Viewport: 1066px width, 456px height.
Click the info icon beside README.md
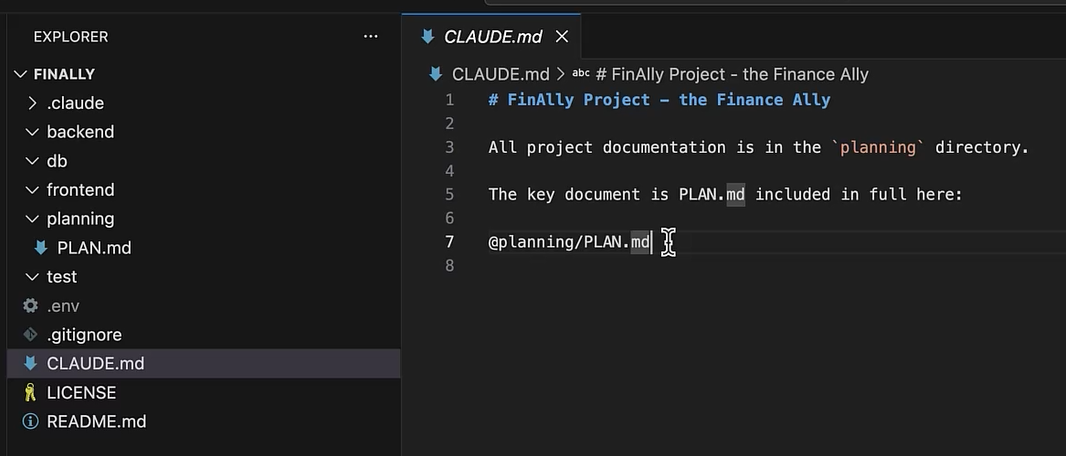coord(31,421)
